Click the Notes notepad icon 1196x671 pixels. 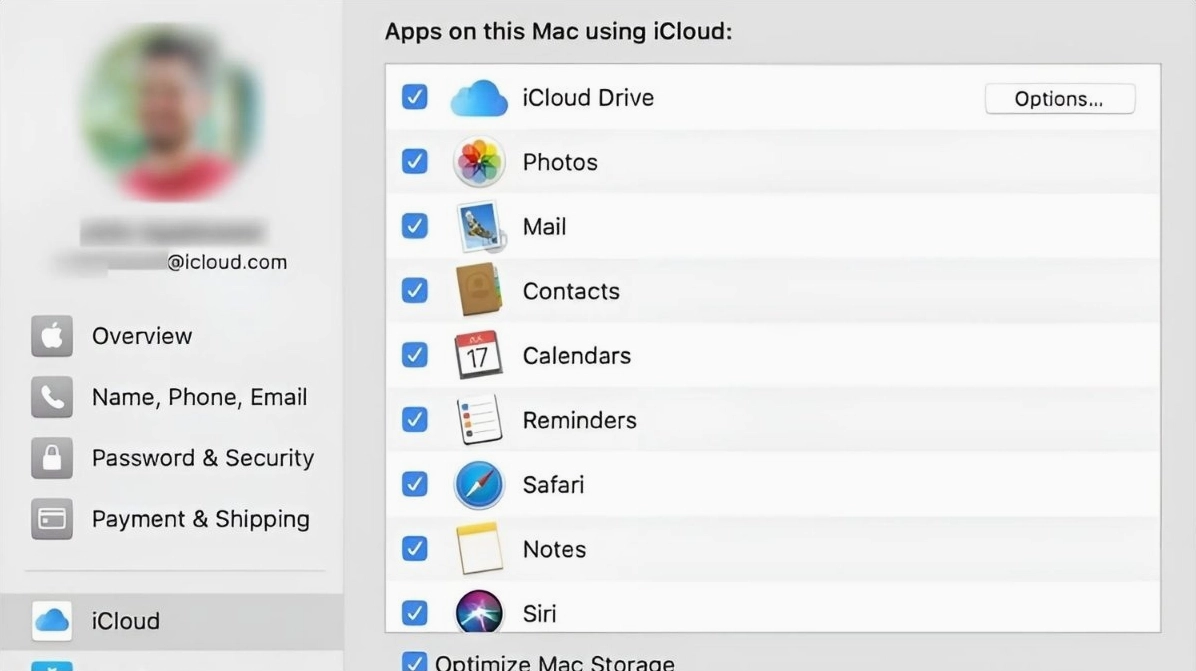coord(479,549)
